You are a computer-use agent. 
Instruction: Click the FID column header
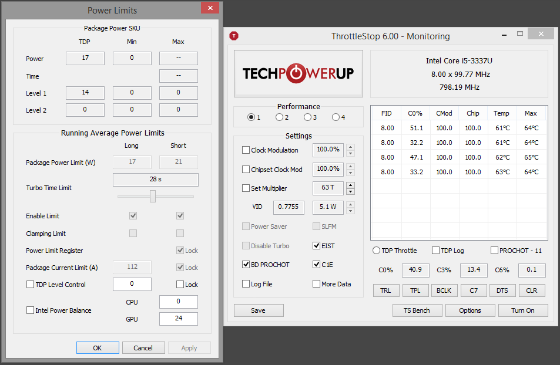pos(387,114)
